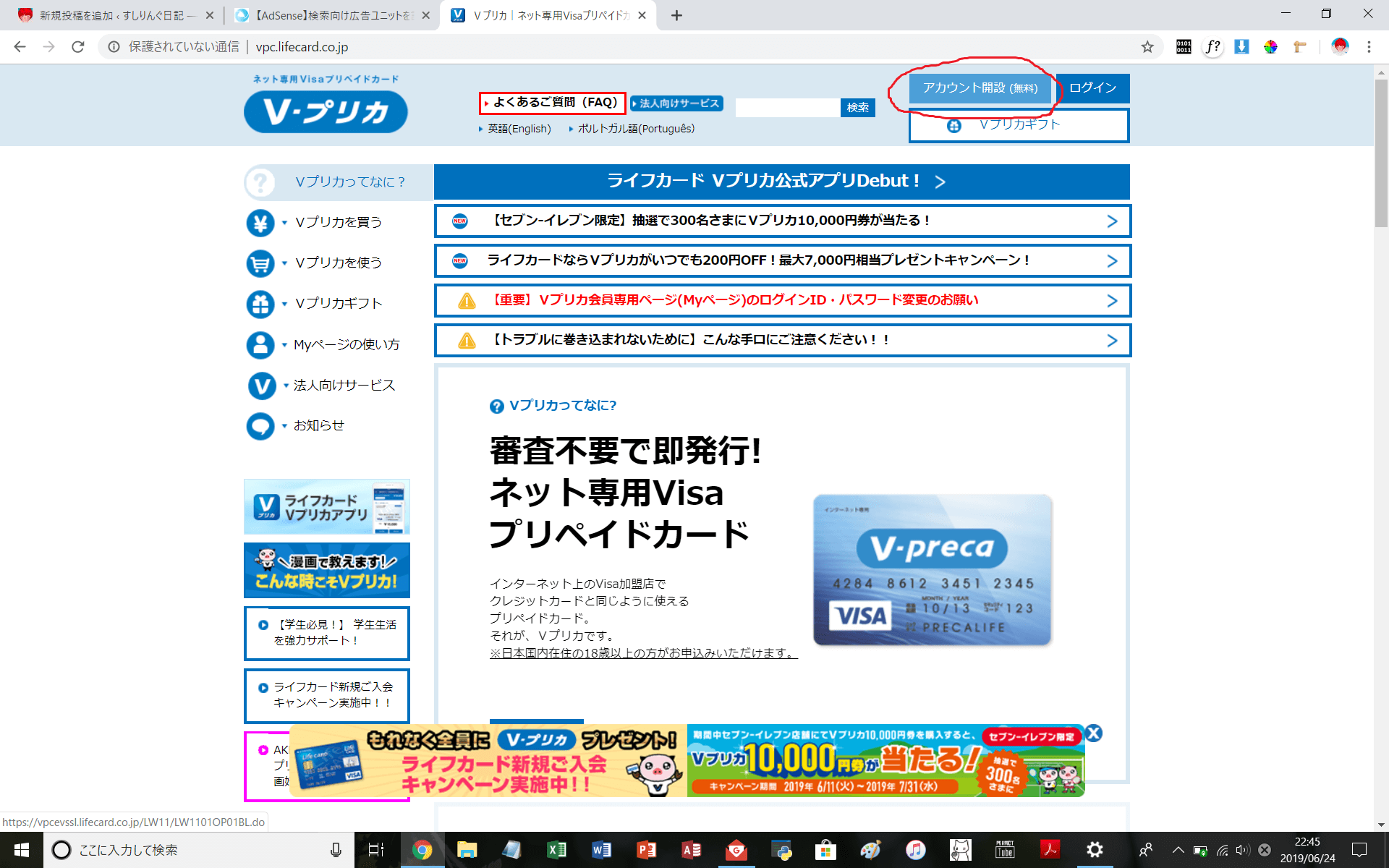Click the V icon beside 法人向けサービス
The image size is (1389, 868).
pos(262,386)
